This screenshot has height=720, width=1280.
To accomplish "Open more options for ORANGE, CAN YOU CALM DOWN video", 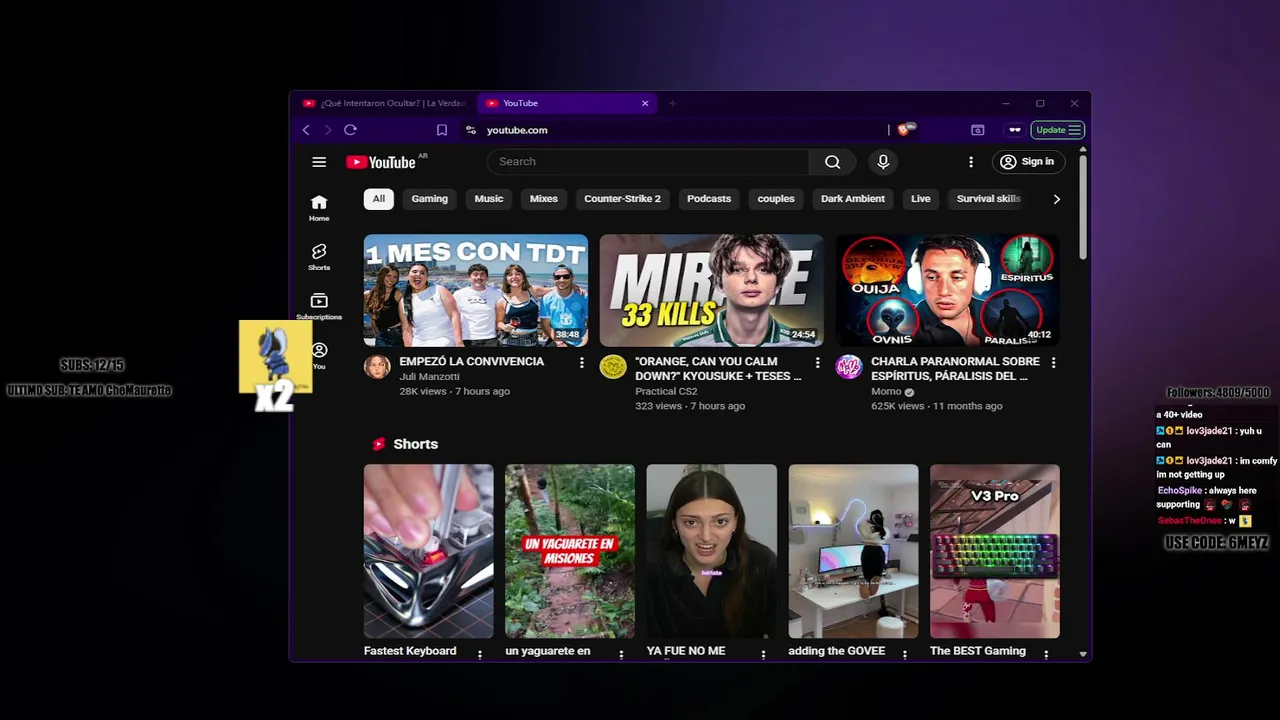I will click(x=817, y=363).
